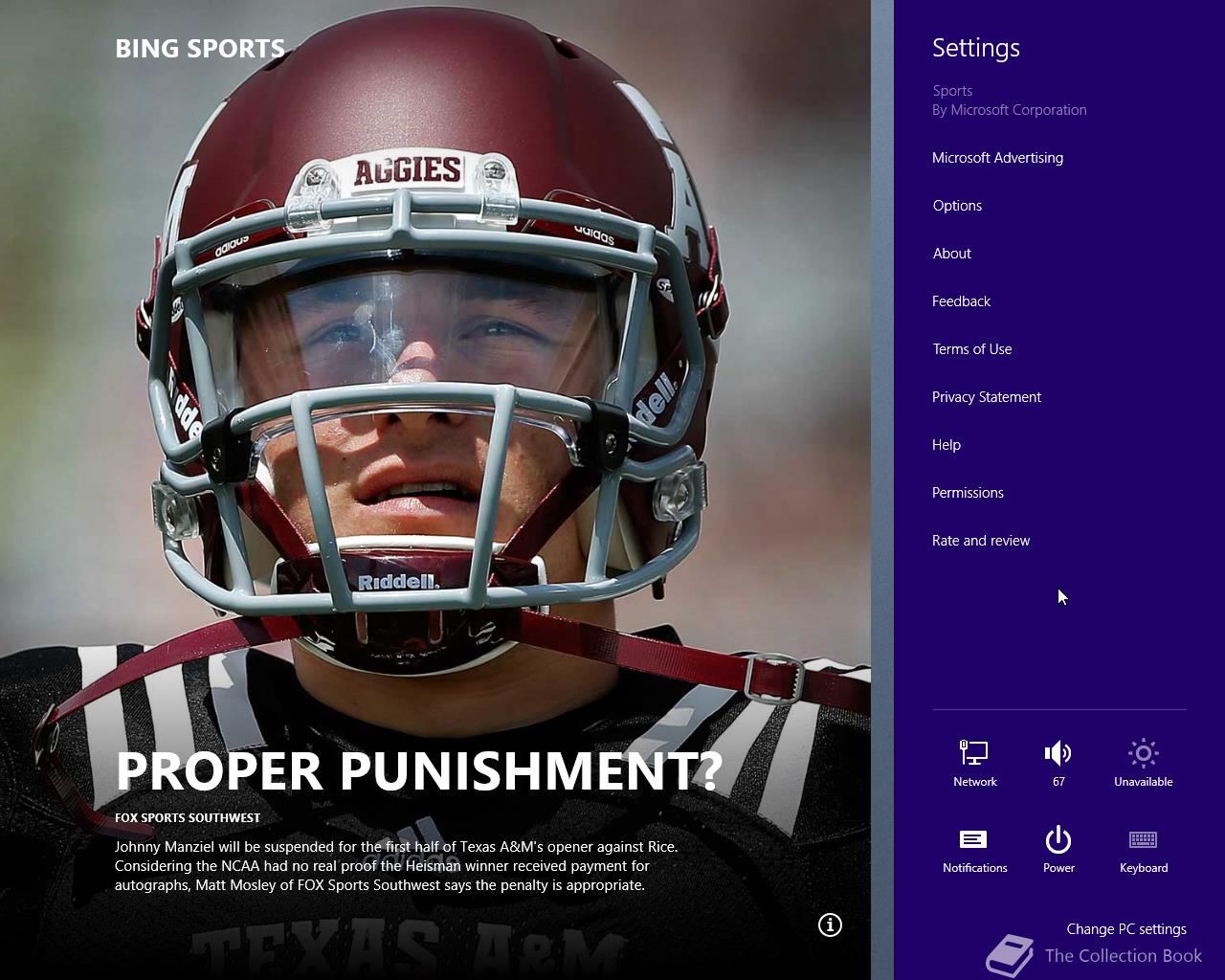The height and width of the screenshot is (980, 1225).
Task: Open the PROPER PUNISHMENT? headline article
Action: (x=418, y=770)
